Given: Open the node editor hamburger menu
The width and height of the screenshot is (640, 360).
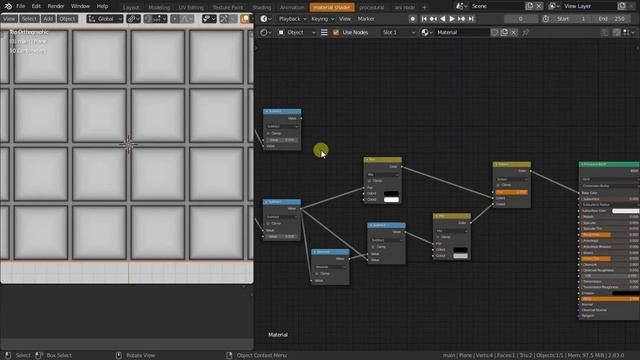Looking at the screenshot, I should 324,32.
